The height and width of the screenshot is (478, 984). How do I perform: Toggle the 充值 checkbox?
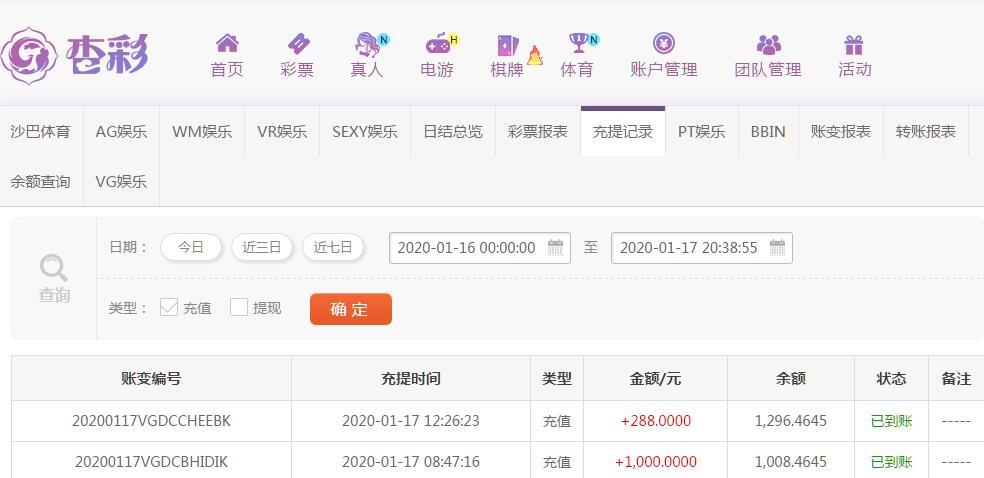point(169,307)
